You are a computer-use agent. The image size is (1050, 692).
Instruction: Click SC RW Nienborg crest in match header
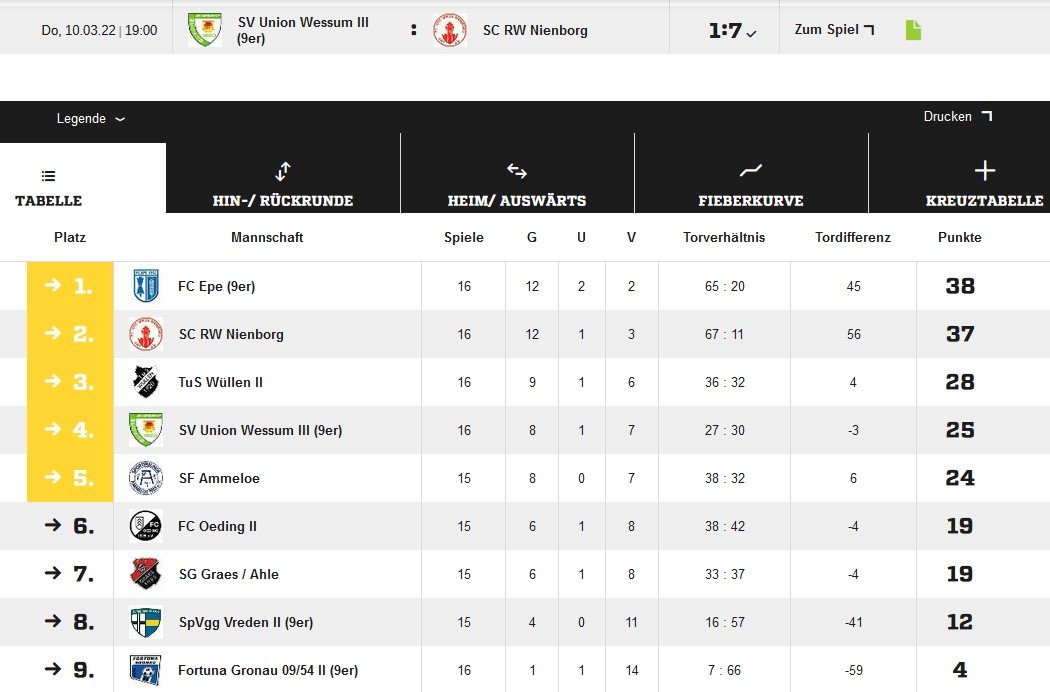450,30
